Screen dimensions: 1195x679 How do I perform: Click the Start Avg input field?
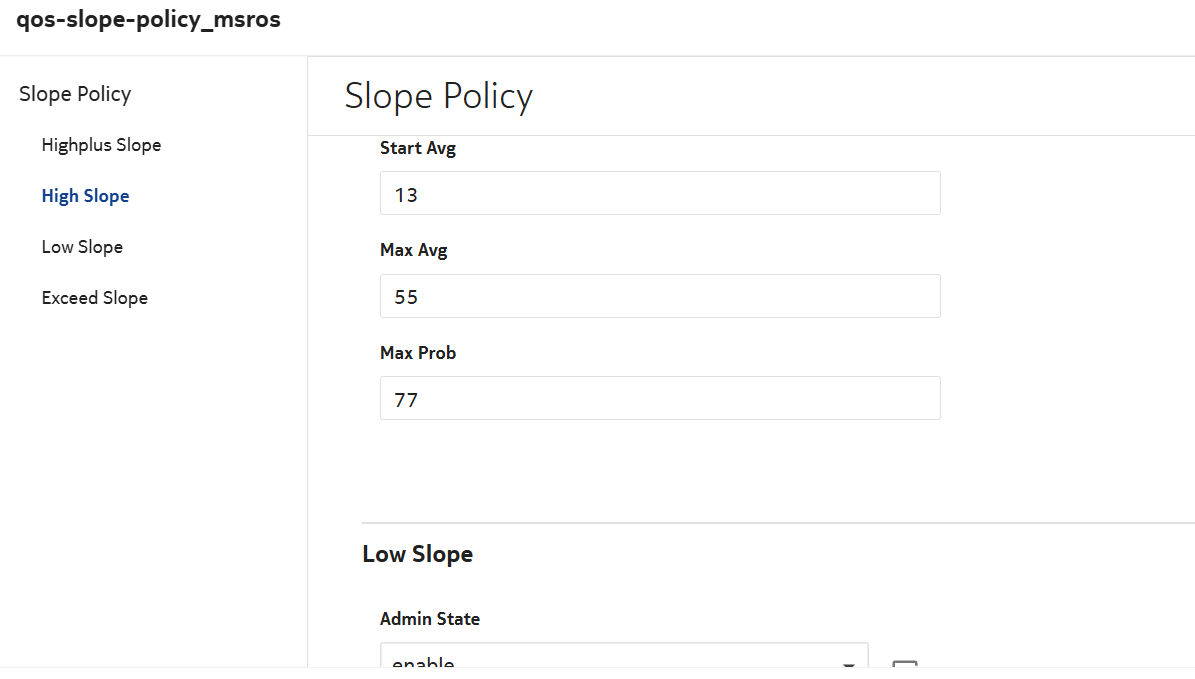[660, 193]
